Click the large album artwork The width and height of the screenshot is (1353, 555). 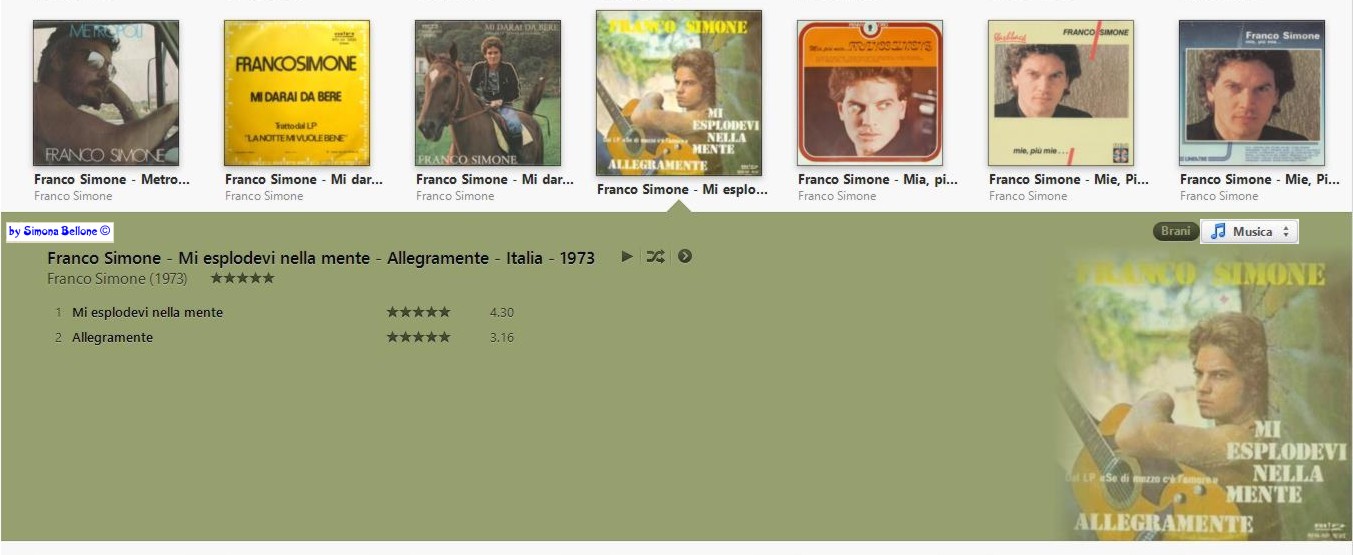click(x=1200, y=395)
